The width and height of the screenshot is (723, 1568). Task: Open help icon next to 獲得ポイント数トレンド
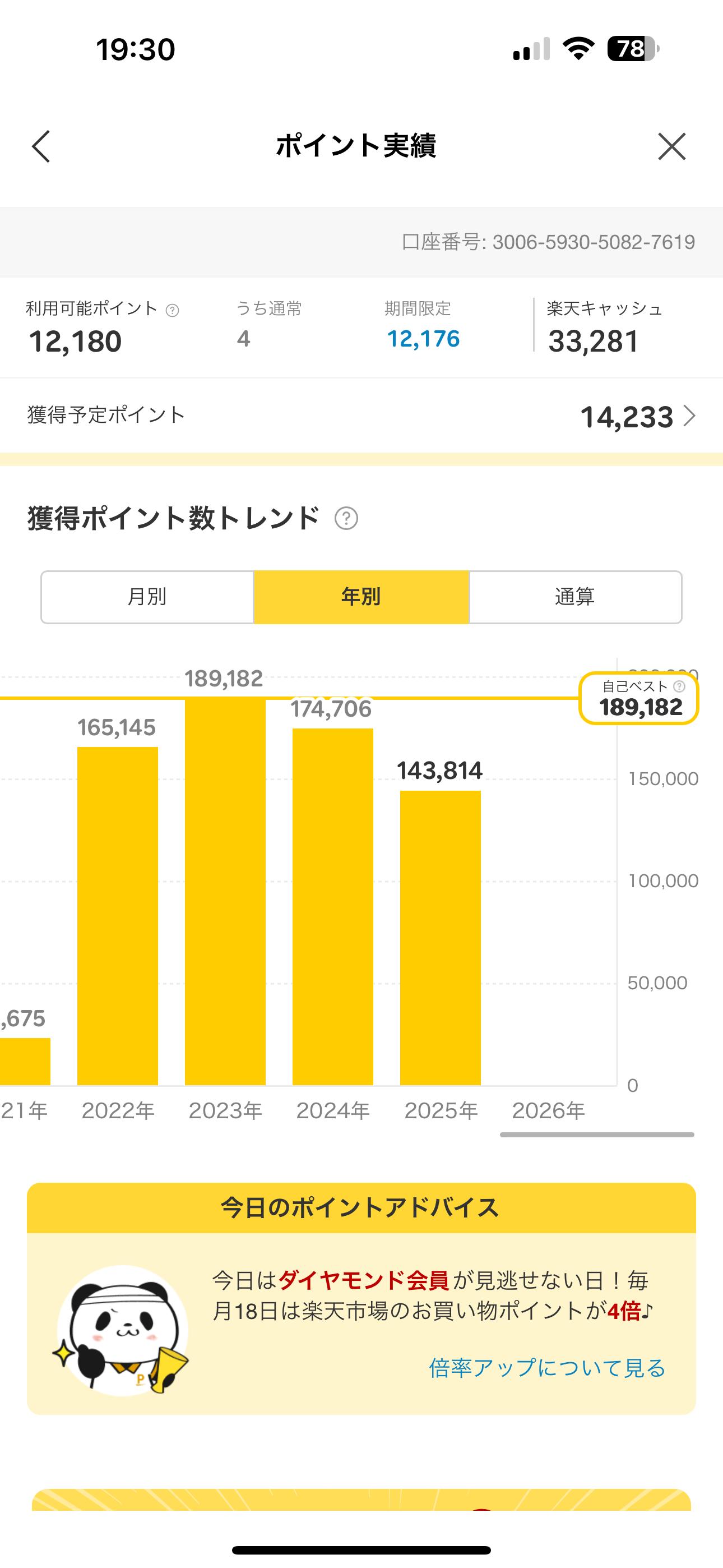tap(346, 519)
